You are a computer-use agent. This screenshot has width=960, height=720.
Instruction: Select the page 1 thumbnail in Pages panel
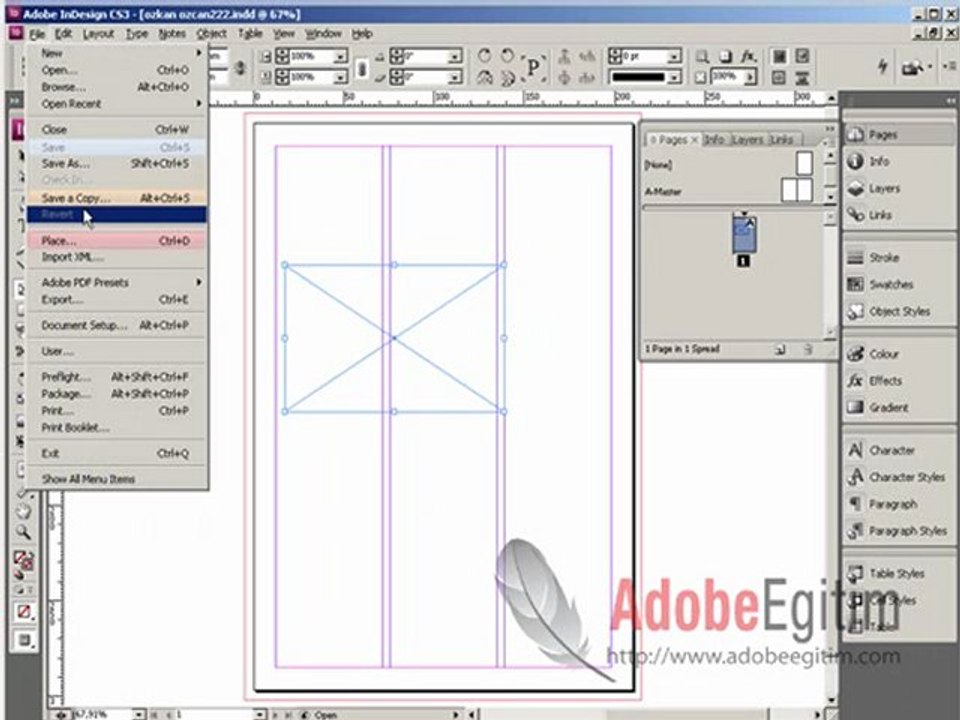[743, 234]
